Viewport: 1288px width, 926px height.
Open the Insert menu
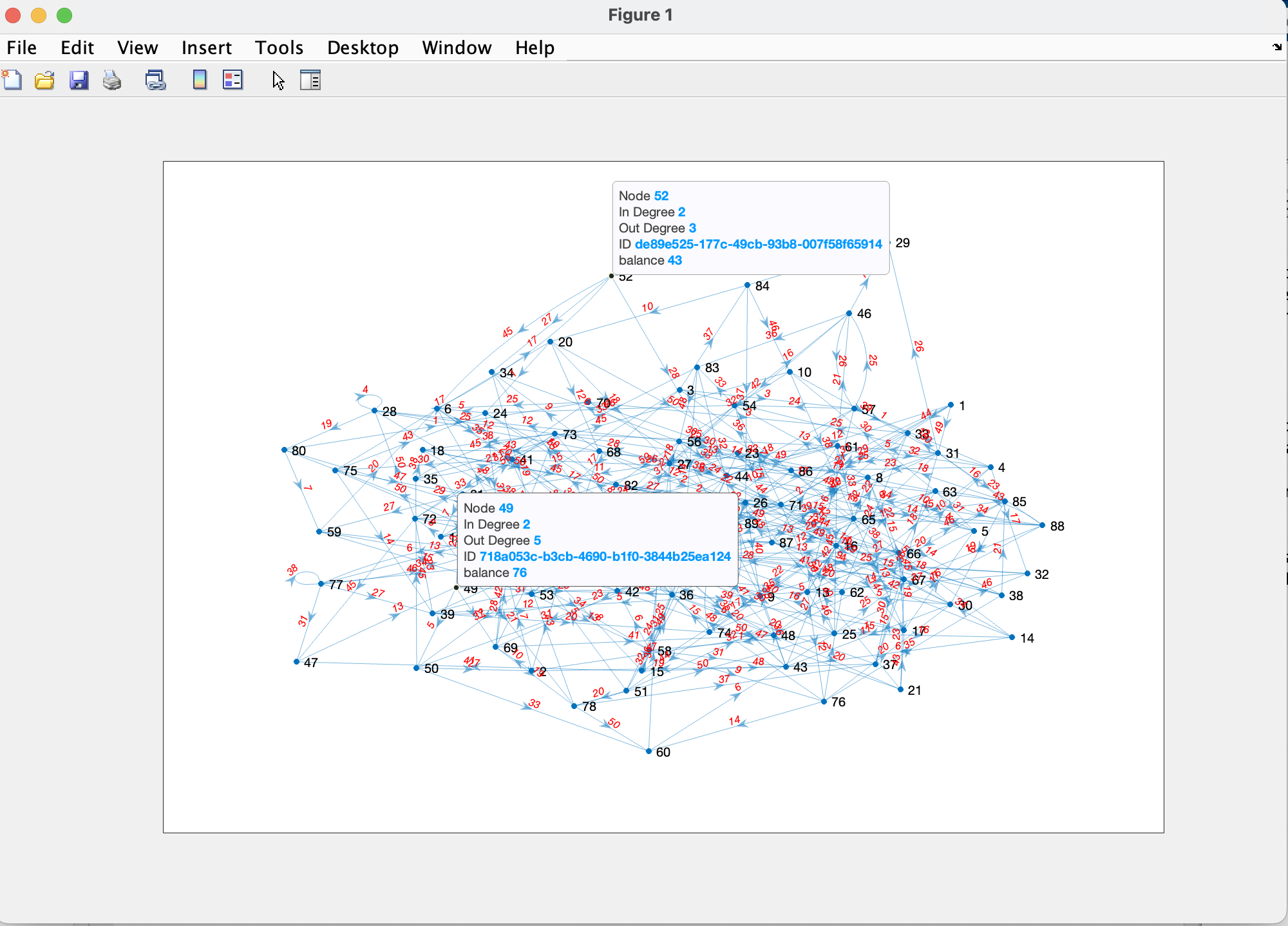click(206, 47)
